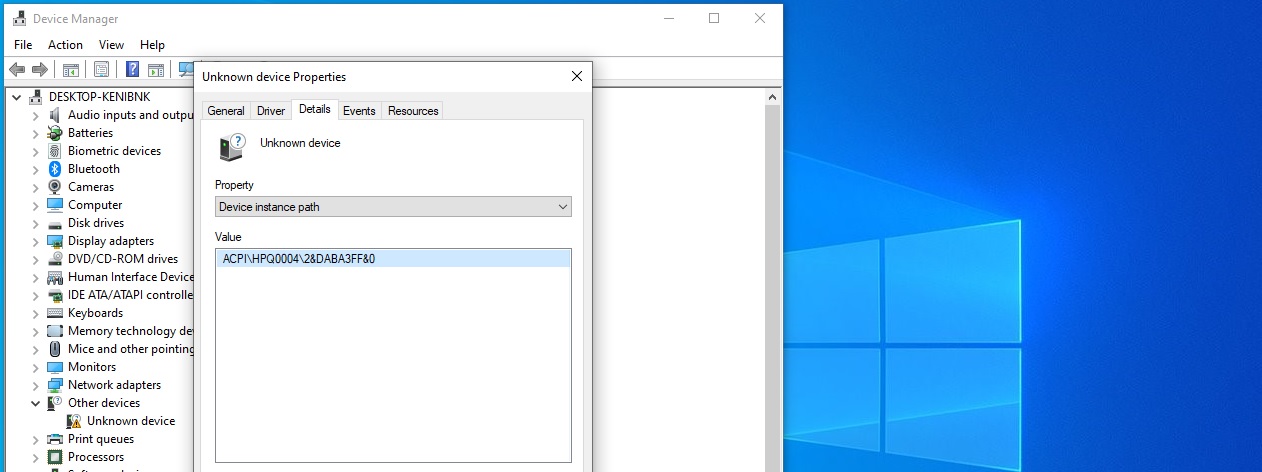Click the Audio inputs and outputs speaker icon

pyautogui.click(x=55, y=115)
